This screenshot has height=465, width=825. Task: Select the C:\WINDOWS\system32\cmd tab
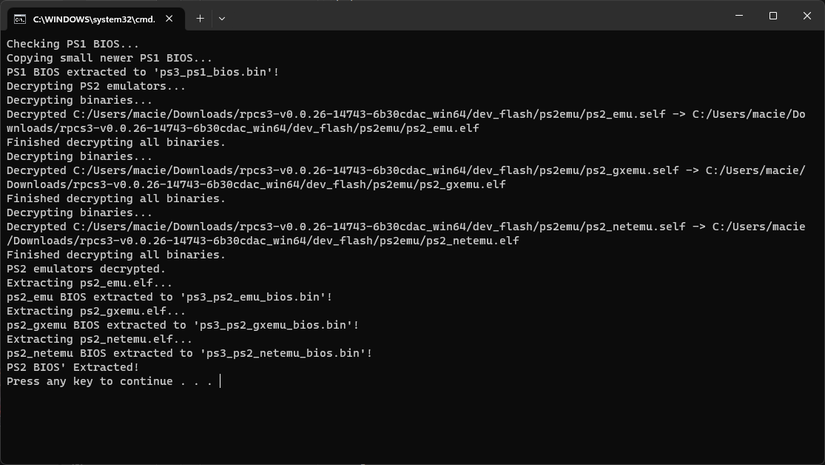pyautogui.click(x=90, y=18)
